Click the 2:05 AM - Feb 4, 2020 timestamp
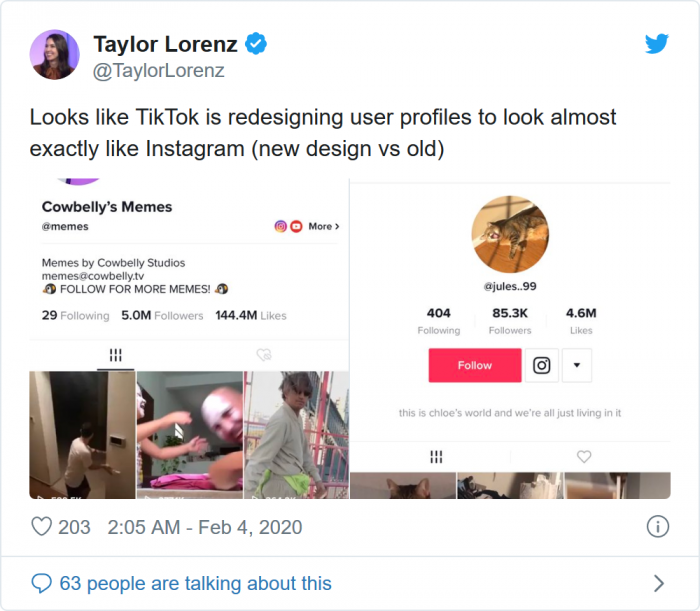700x611 pixels. point(204,526)
